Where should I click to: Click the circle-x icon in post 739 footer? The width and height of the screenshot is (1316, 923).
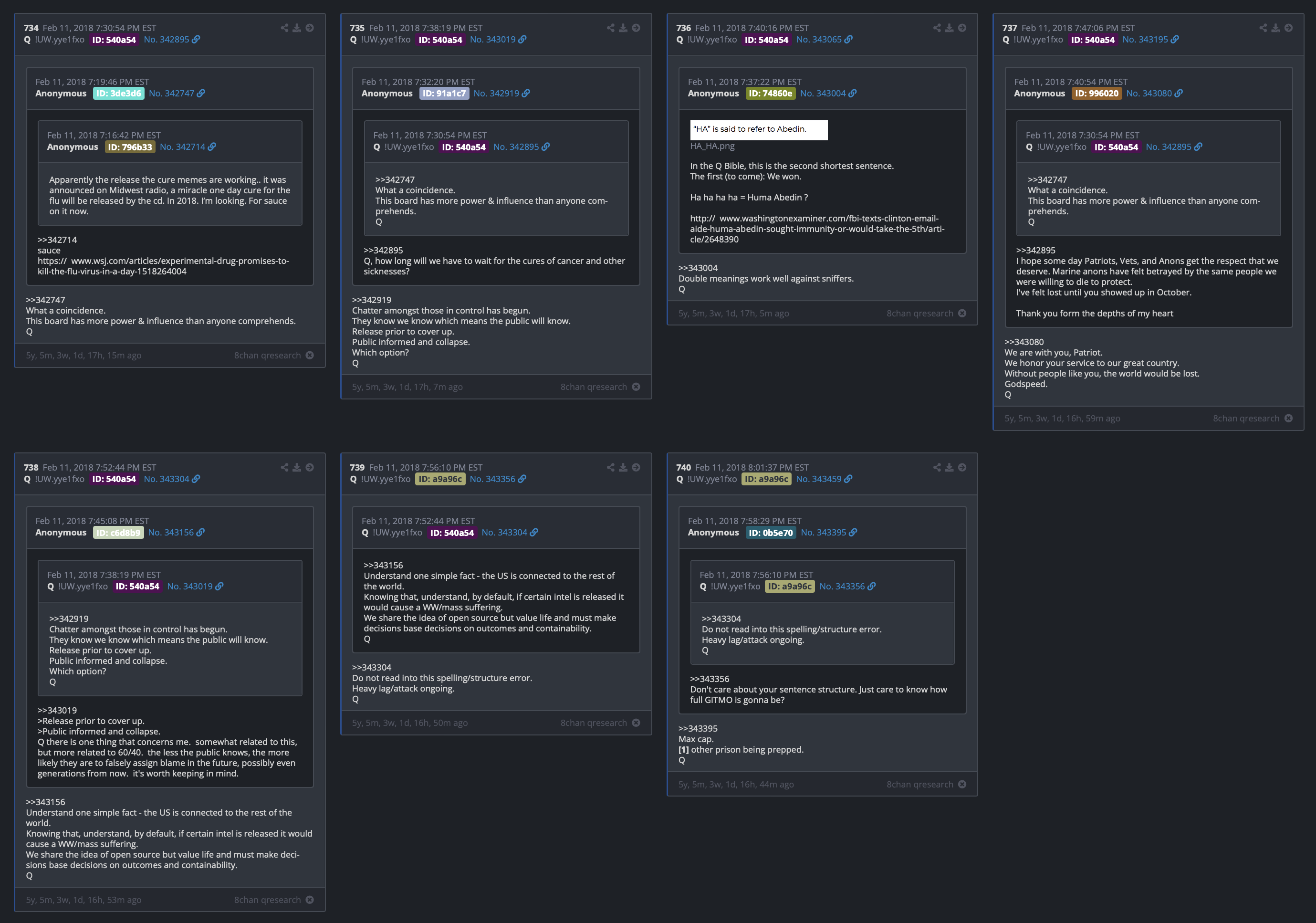point(636,723)
